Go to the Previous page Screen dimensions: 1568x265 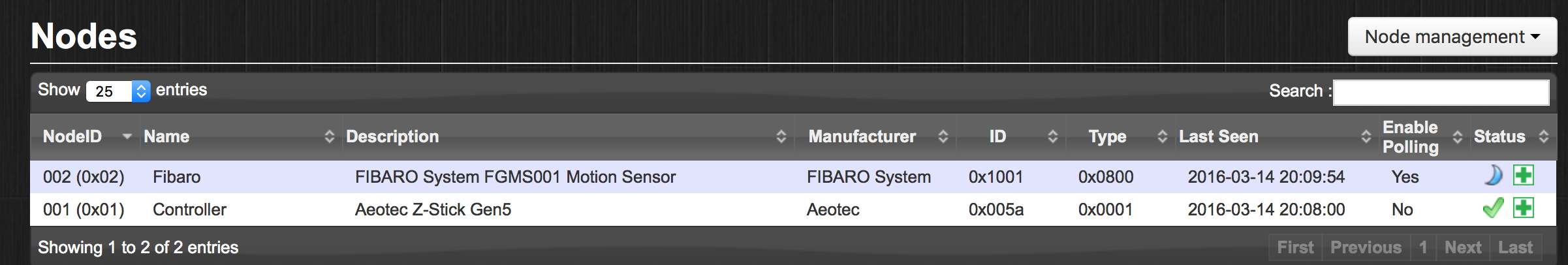(x=1366, y=247)
